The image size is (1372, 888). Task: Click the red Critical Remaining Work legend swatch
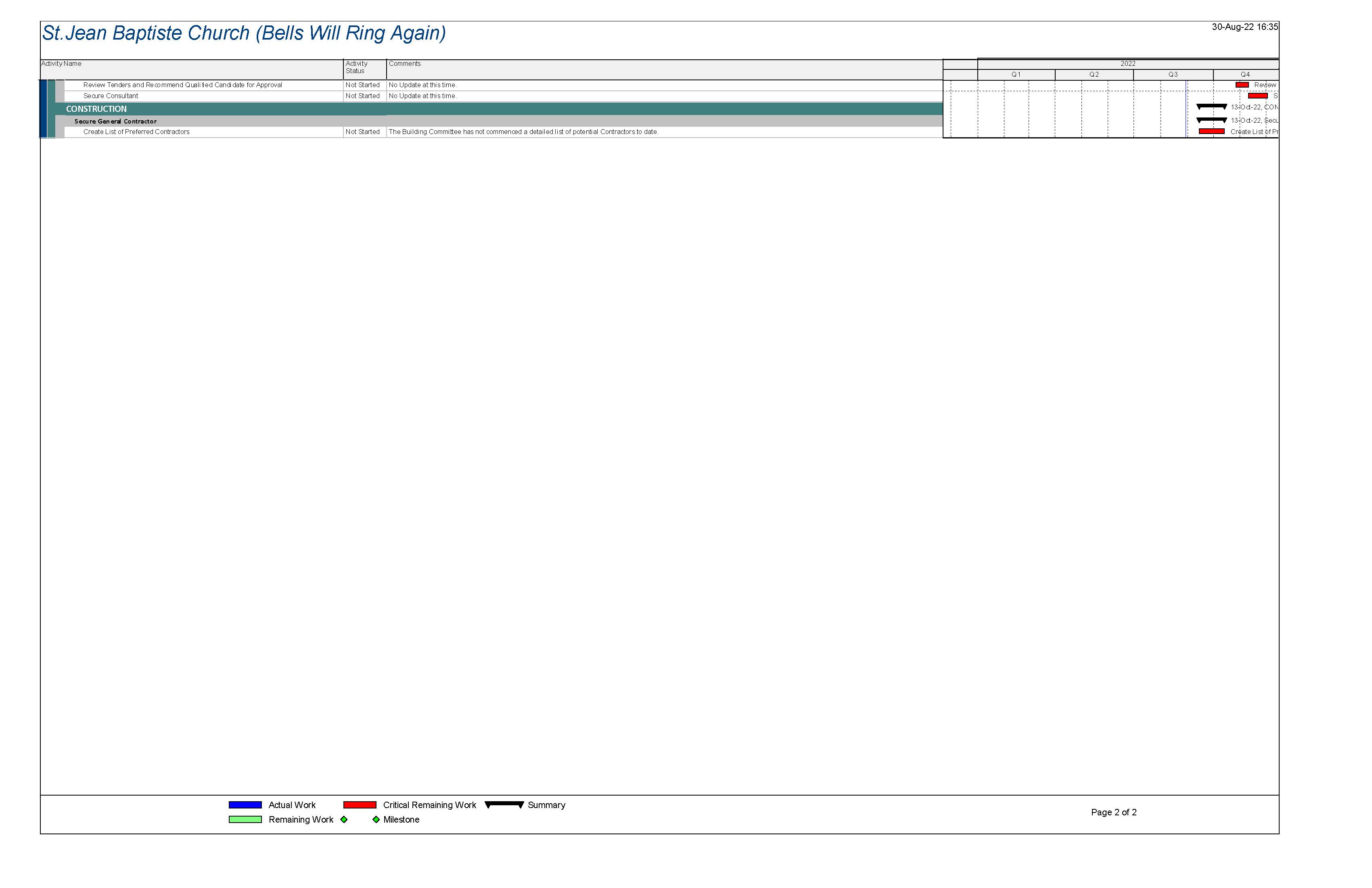[360, 805]
